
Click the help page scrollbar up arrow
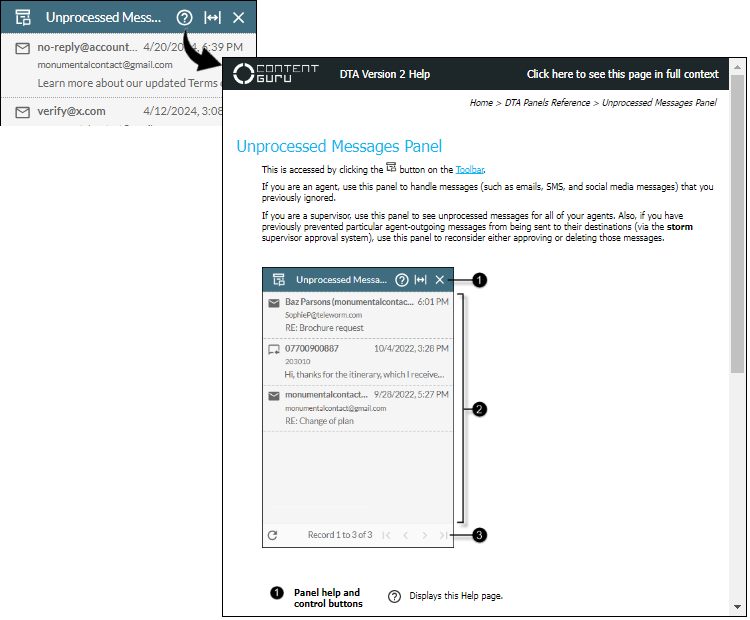tap(738, 66)
